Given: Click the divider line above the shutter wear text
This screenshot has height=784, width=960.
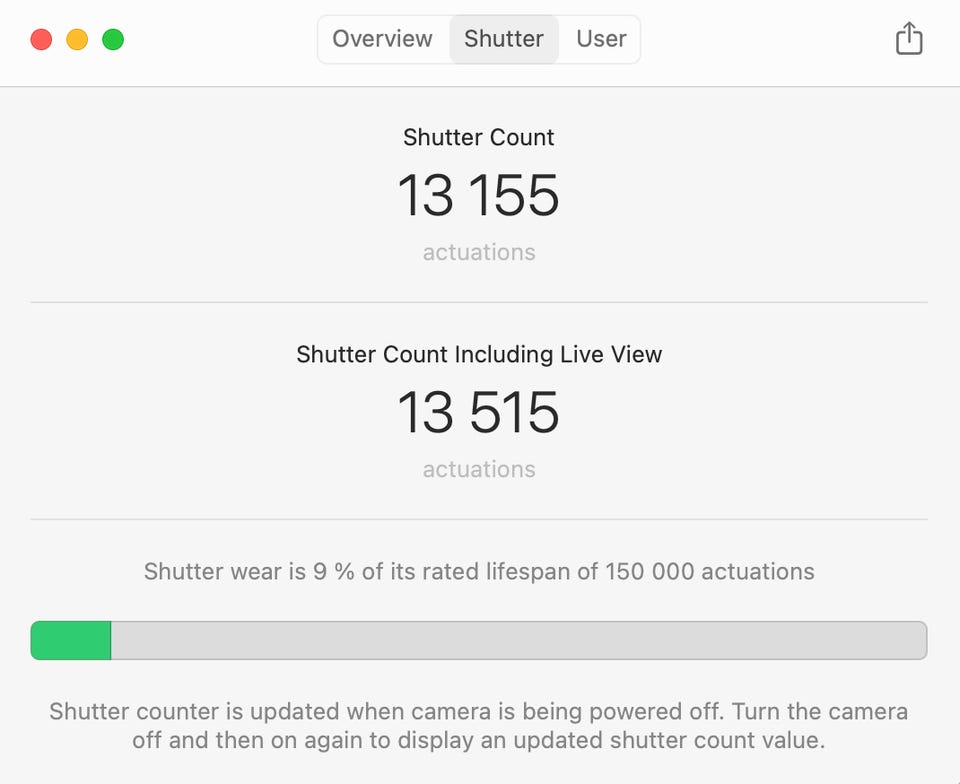Looking at the screenshot, I should point(479,519).
